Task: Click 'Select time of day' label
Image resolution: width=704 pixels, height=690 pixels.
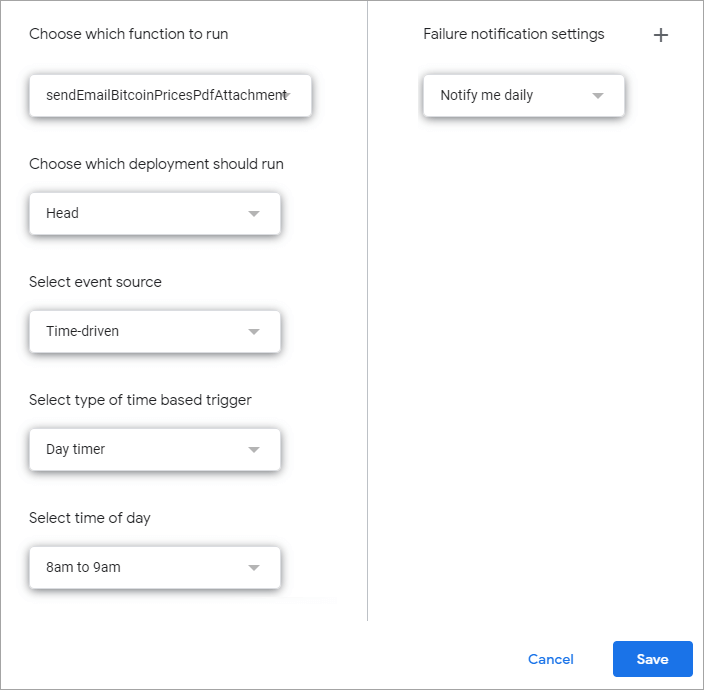Action: (x=90, y=518)
